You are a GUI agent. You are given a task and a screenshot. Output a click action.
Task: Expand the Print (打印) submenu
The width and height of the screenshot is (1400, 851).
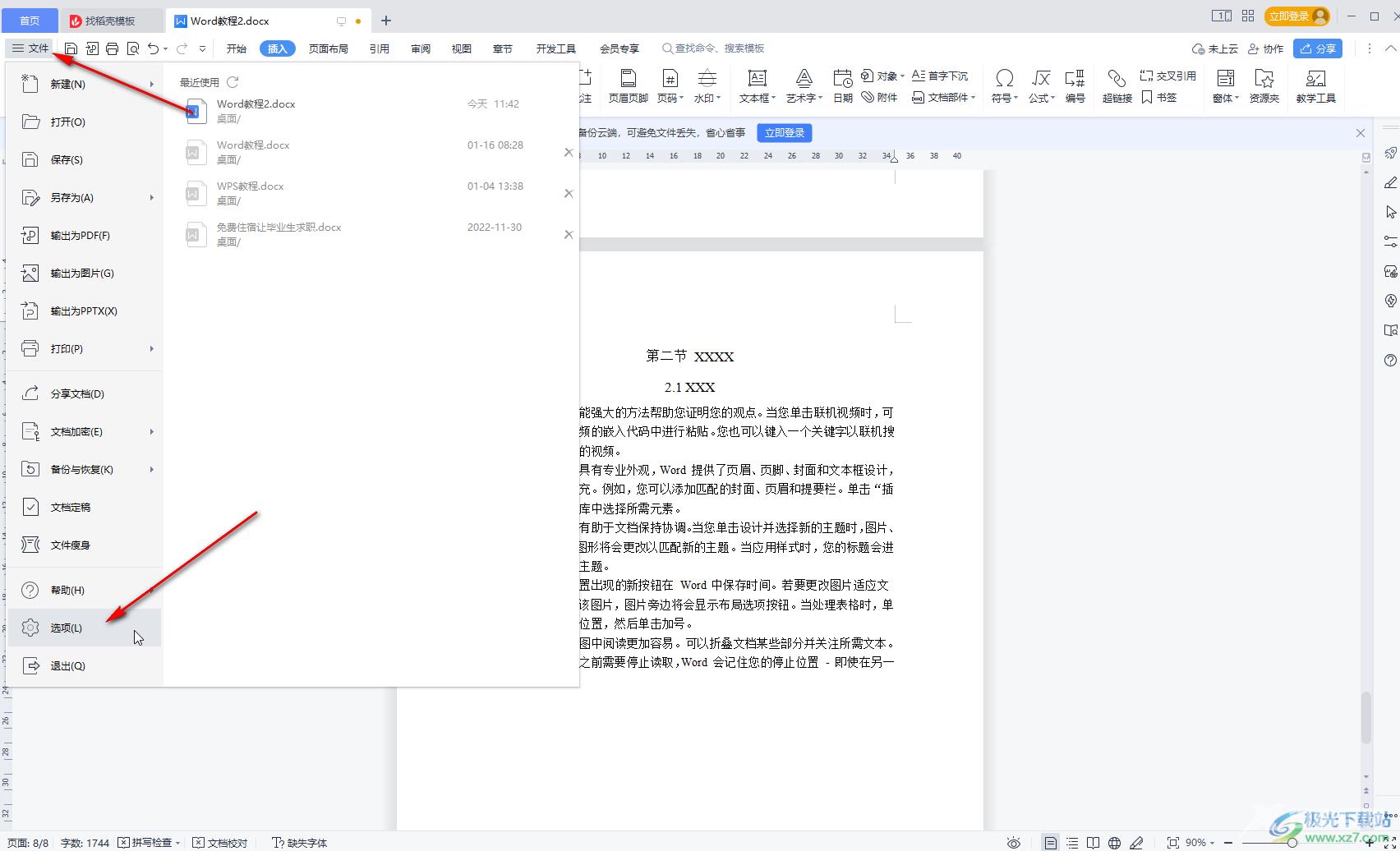[x=151, y=348]
